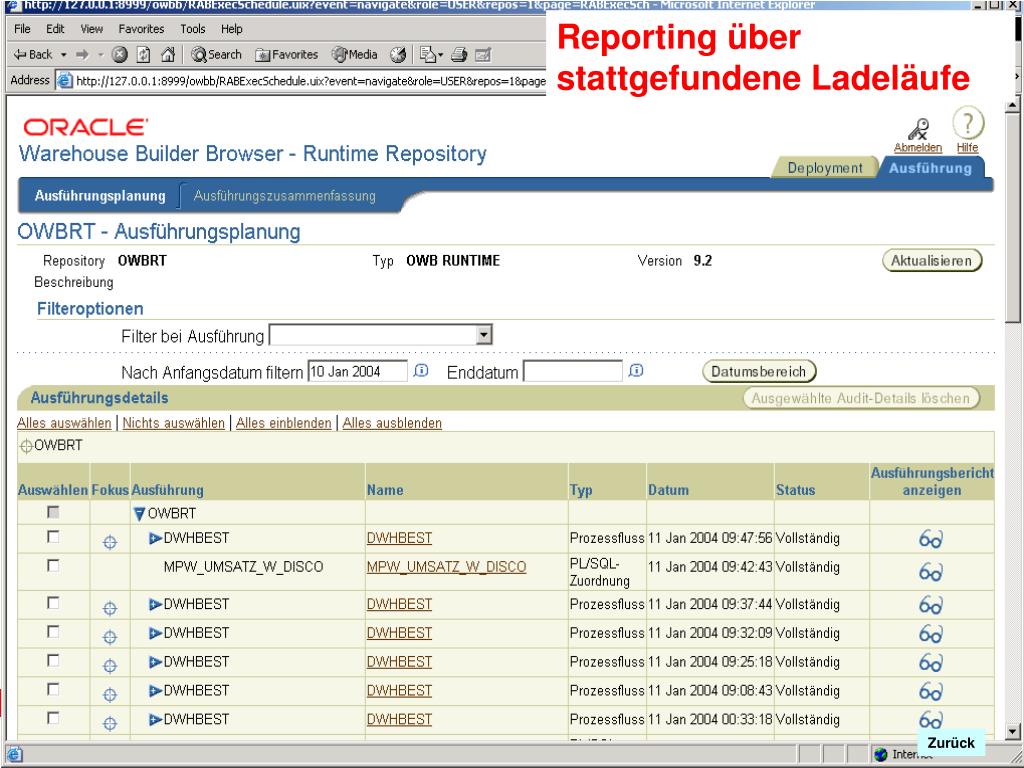Expand DWHBEST execution from 09:25:18

pos(155,662)
